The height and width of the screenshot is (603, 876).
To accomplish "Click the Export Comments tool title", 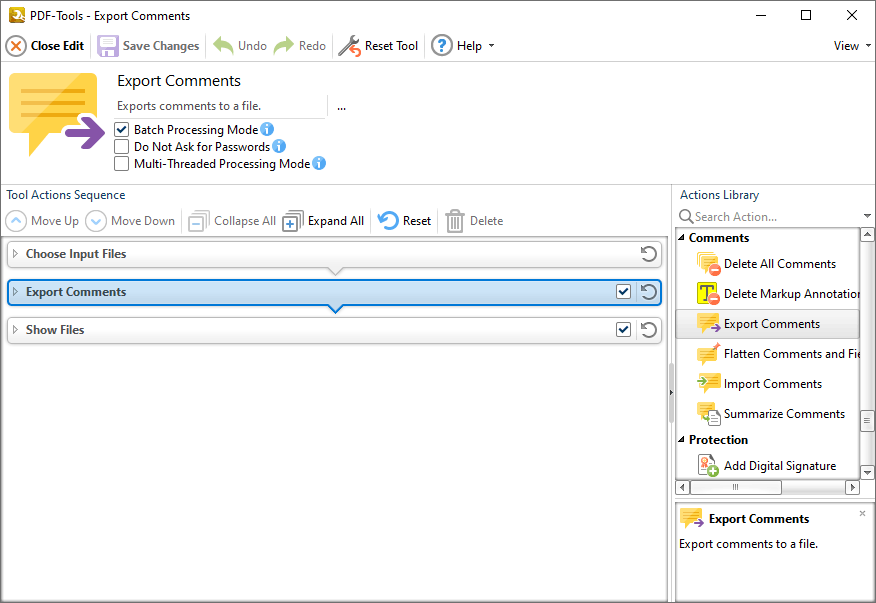I will pyautogui.click(x=179, y=81).
